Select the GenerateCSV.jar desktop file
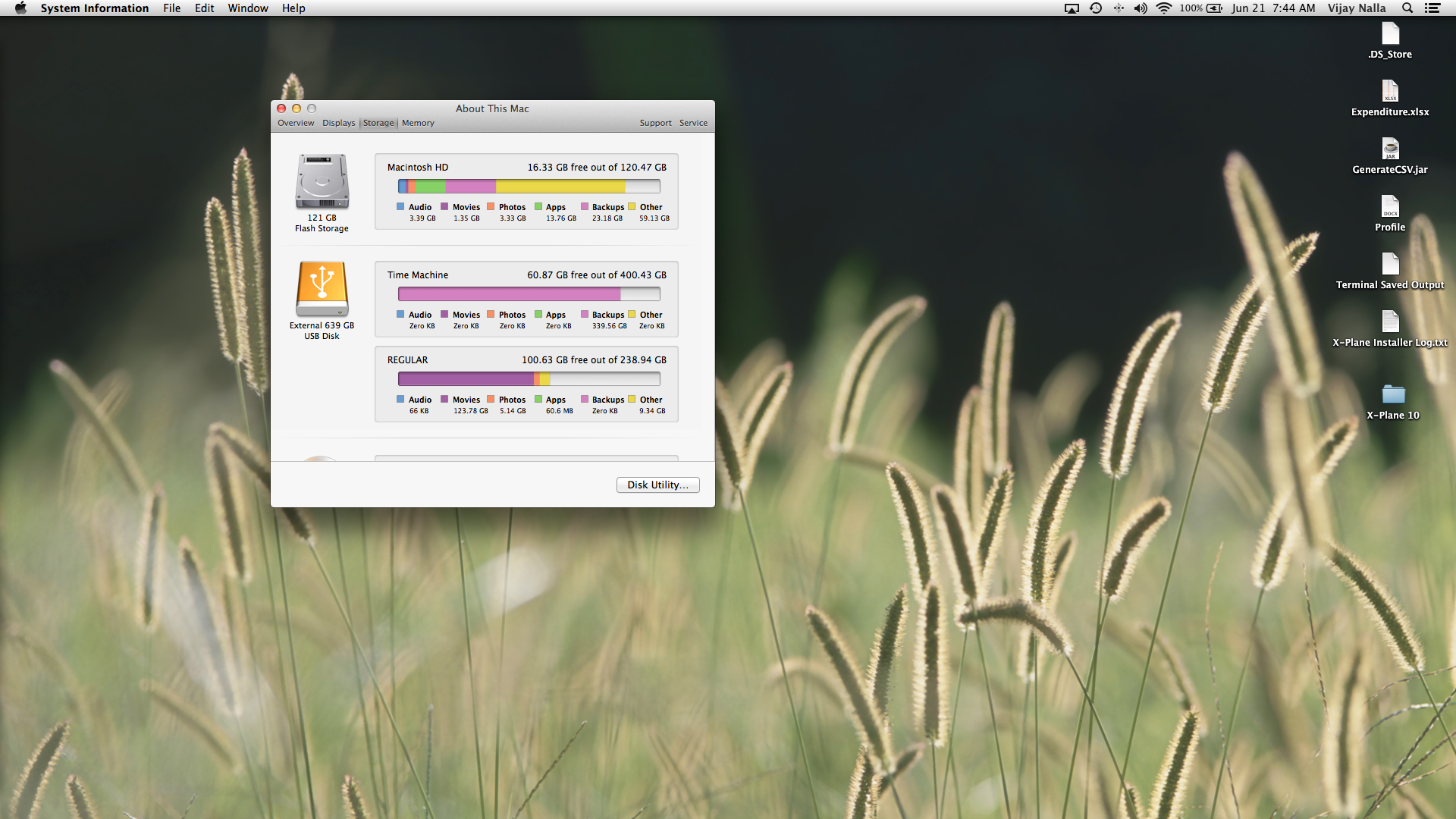Image resolution: width=1456 pixels, height=819 pixels. (1390, 155)
